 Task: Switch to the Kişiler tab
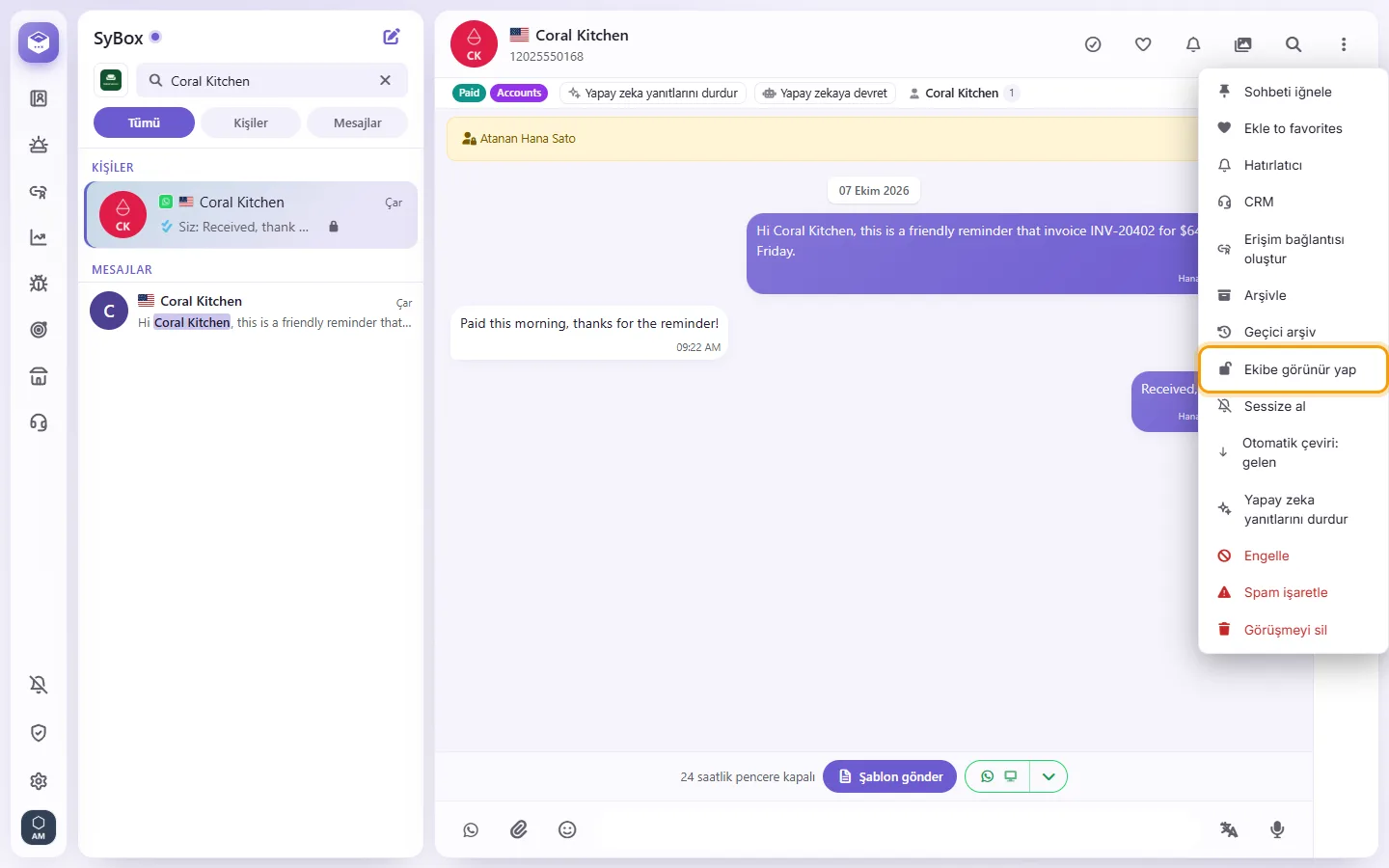click(251, 122)
